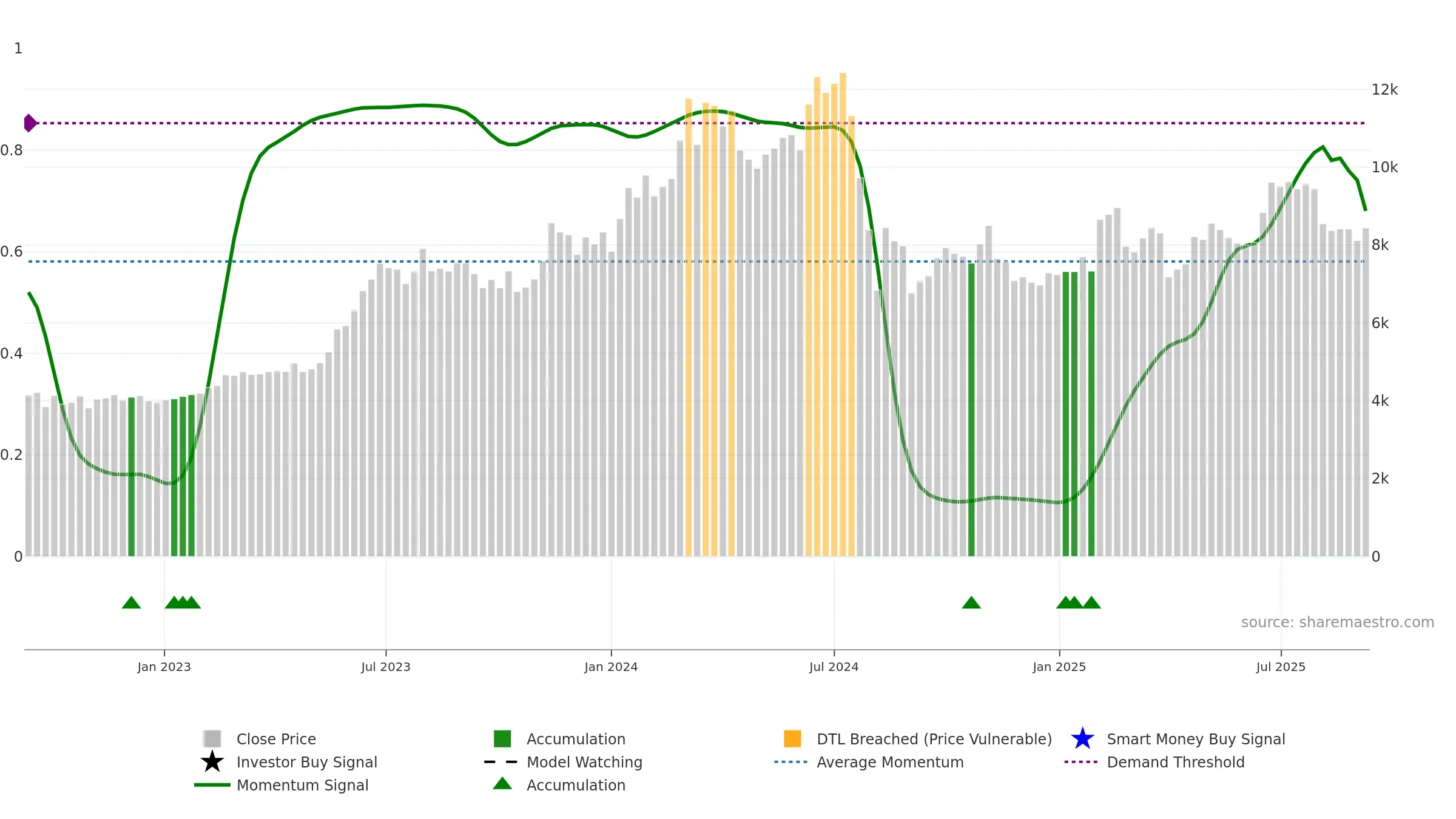Click the 0.8 left axis label
The image size is (1456, 819).
12,150
